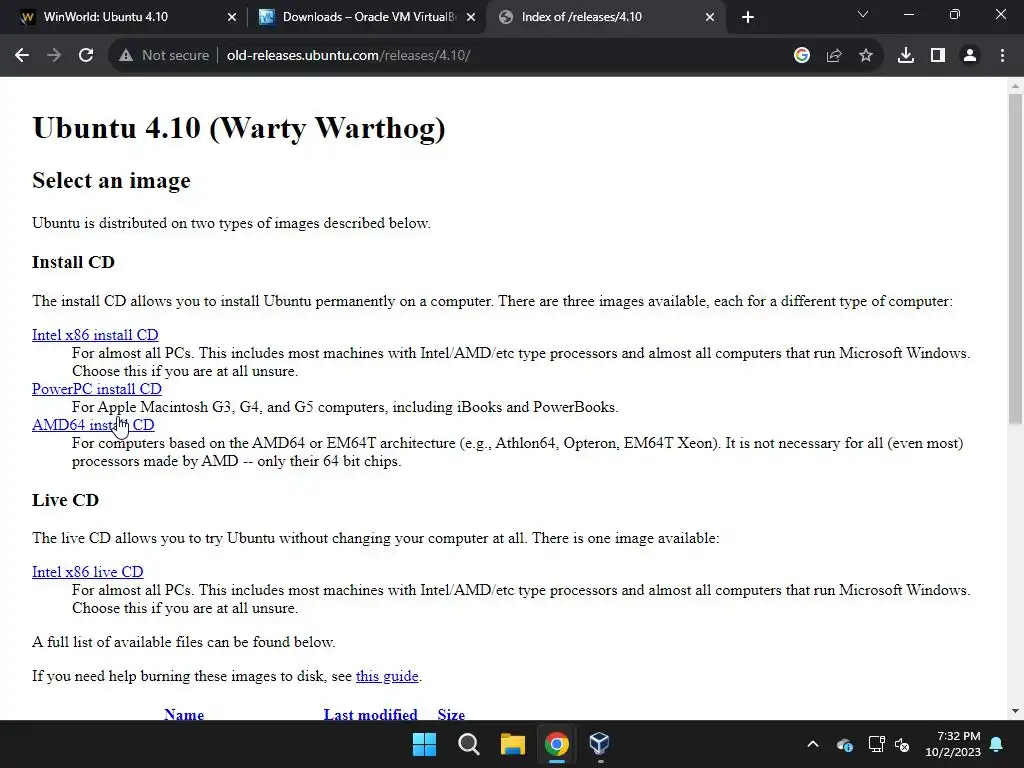Follow the 'this guide' burning help link

pos(387,676)
